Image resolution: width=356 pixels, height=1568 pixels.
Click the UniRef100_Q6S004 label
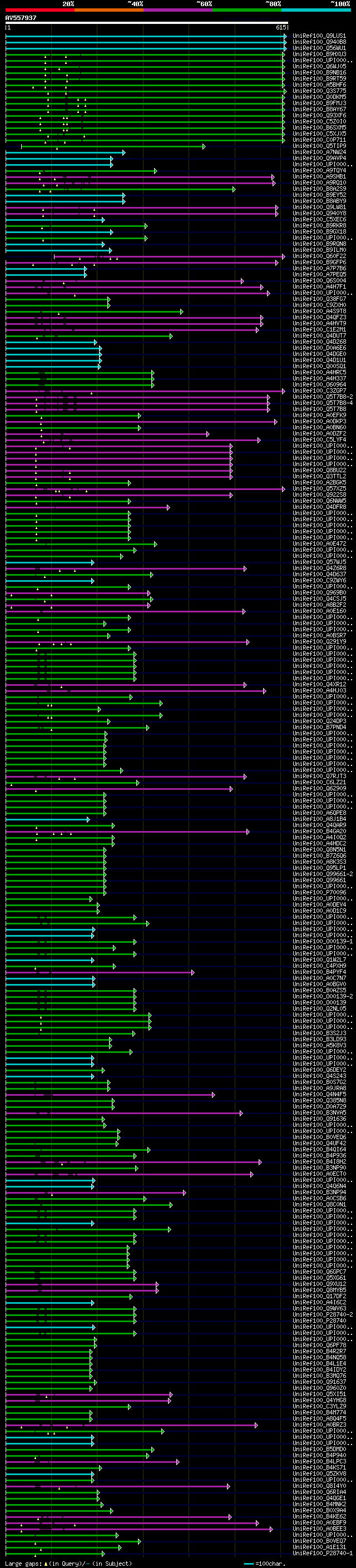coord(319,280)
